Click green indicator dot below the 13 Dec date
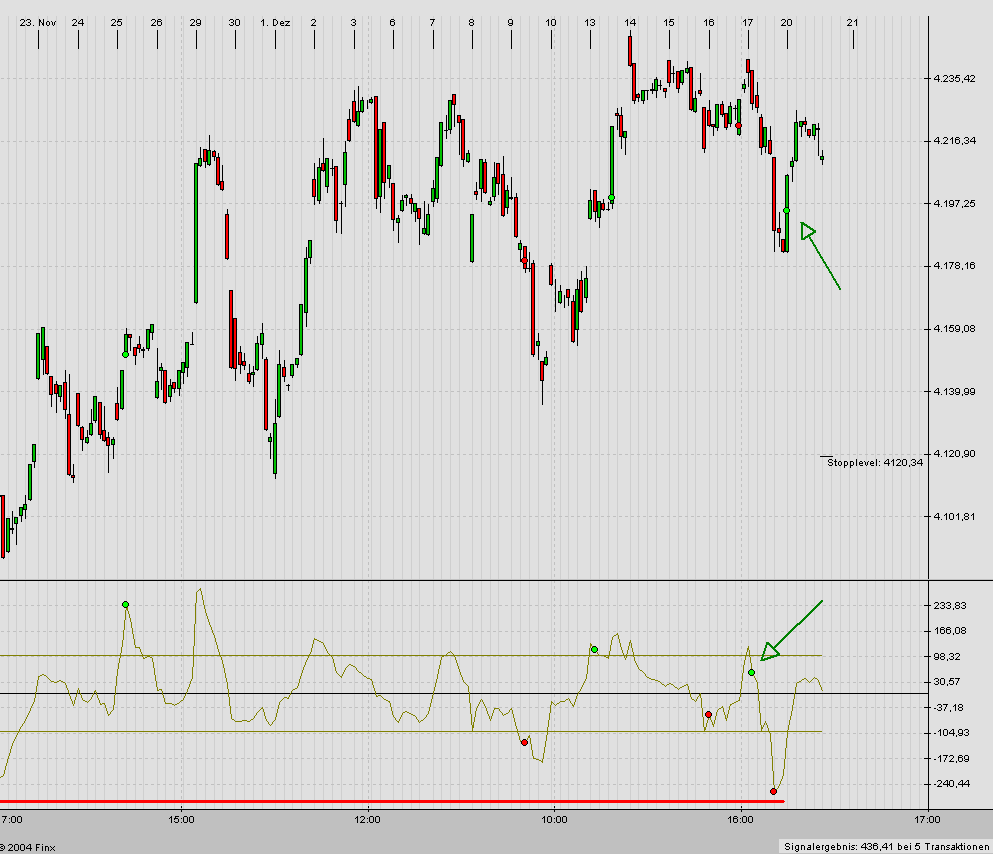Image resolution: width=993 pixels, height=854 pixels. [x=594, y=650]
